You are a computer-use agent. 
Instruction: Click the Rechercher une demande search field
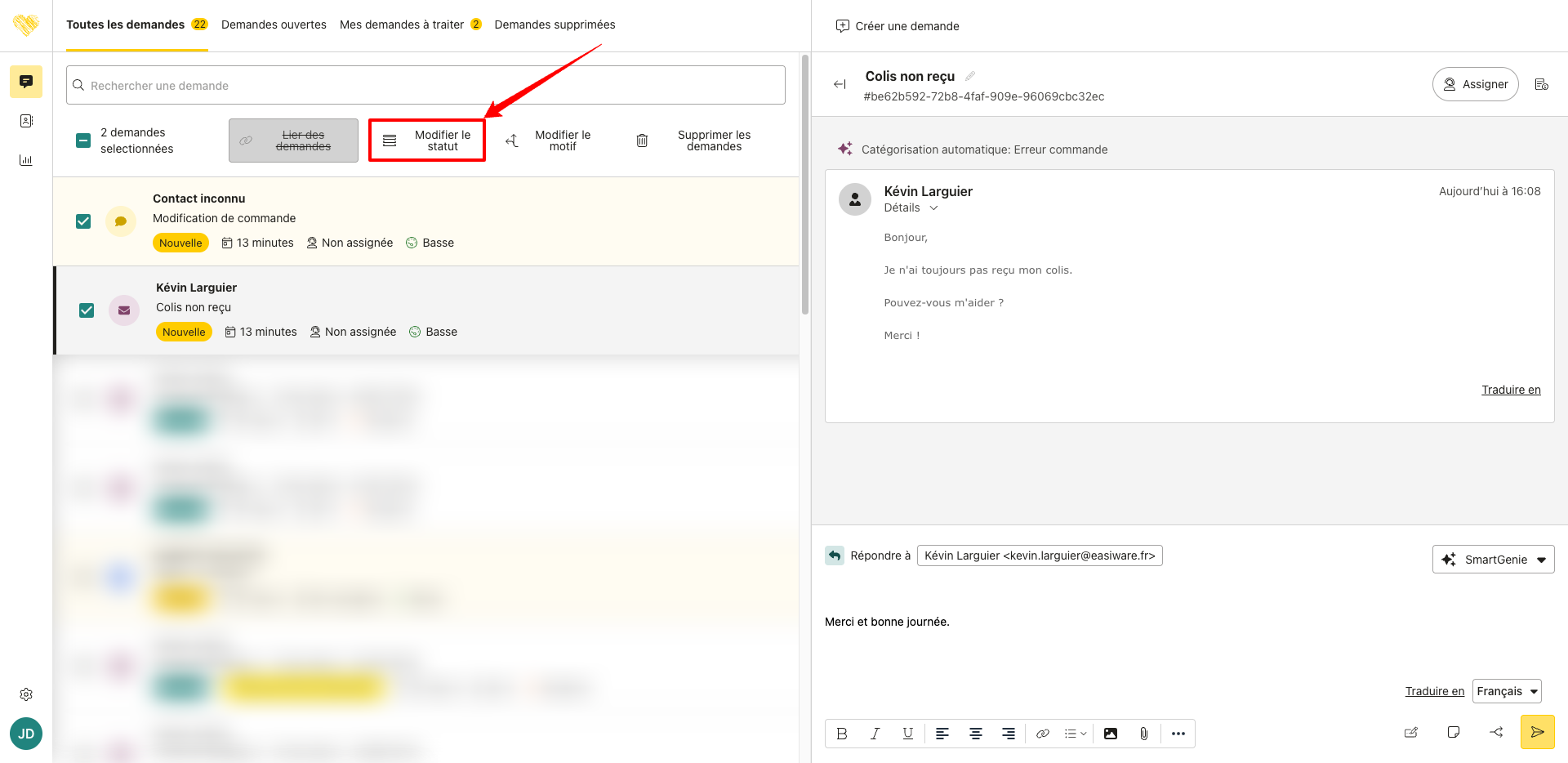(425, 85)
